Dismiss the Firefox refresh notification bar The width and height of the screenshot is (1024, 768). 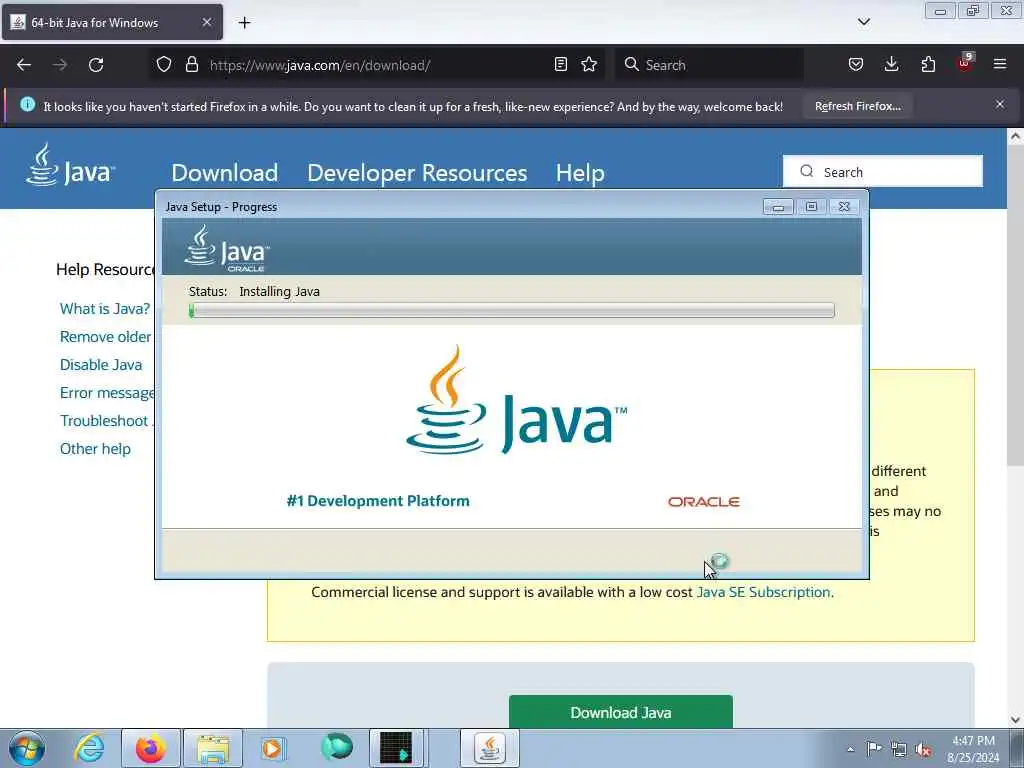click(x=1000, y=104)
